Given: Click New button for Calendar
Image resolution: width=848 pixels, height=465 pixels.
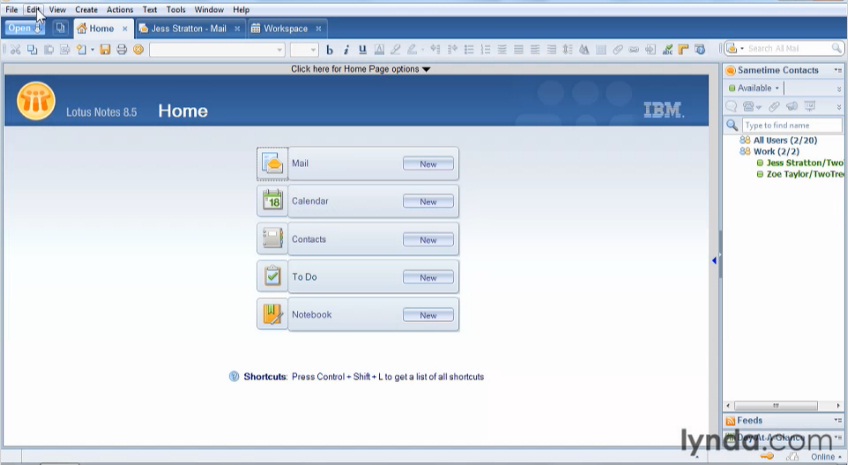Looking at the screenshot, I should (x=428, y=202).
